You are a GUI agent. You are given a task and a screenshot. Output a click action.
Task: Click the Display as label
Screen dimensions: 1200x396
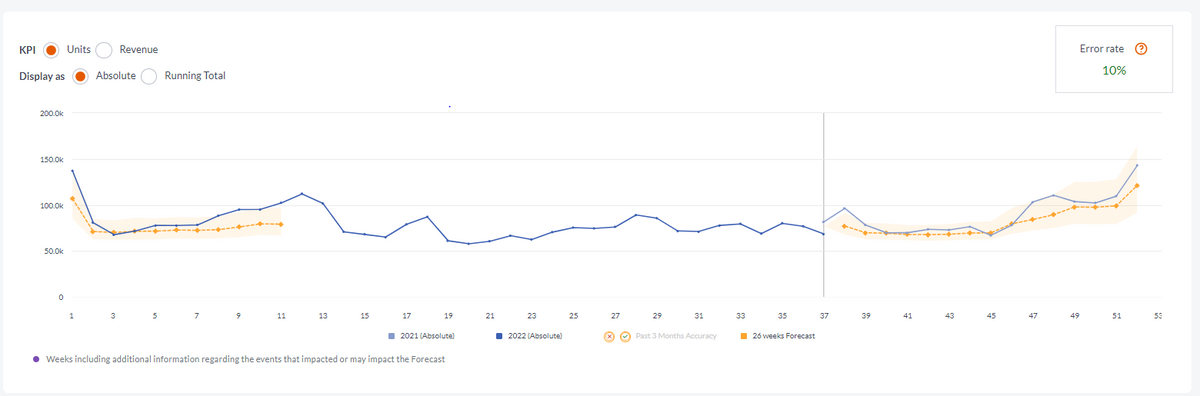point(42,76)
